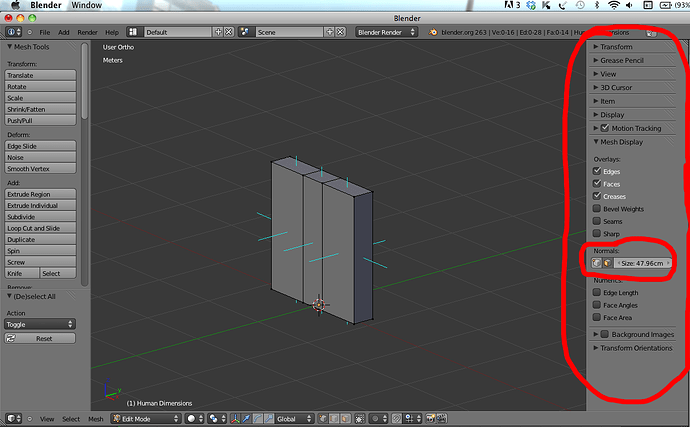
Task: Open the Mesh menu in viewport header
Action: click(x=96, y=419)
